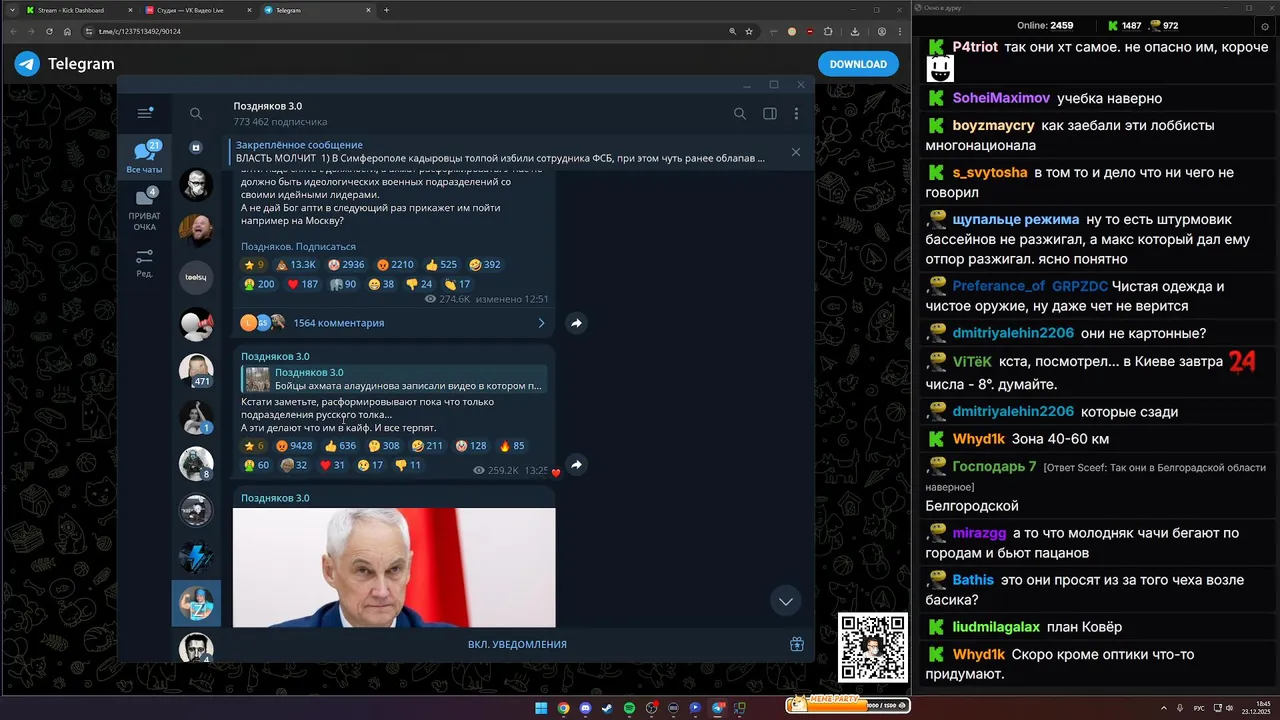The width and height of the screenshot is (1280, 720).
Task: Click the 9428 angry reaction
Action: [x=294, y=446]
